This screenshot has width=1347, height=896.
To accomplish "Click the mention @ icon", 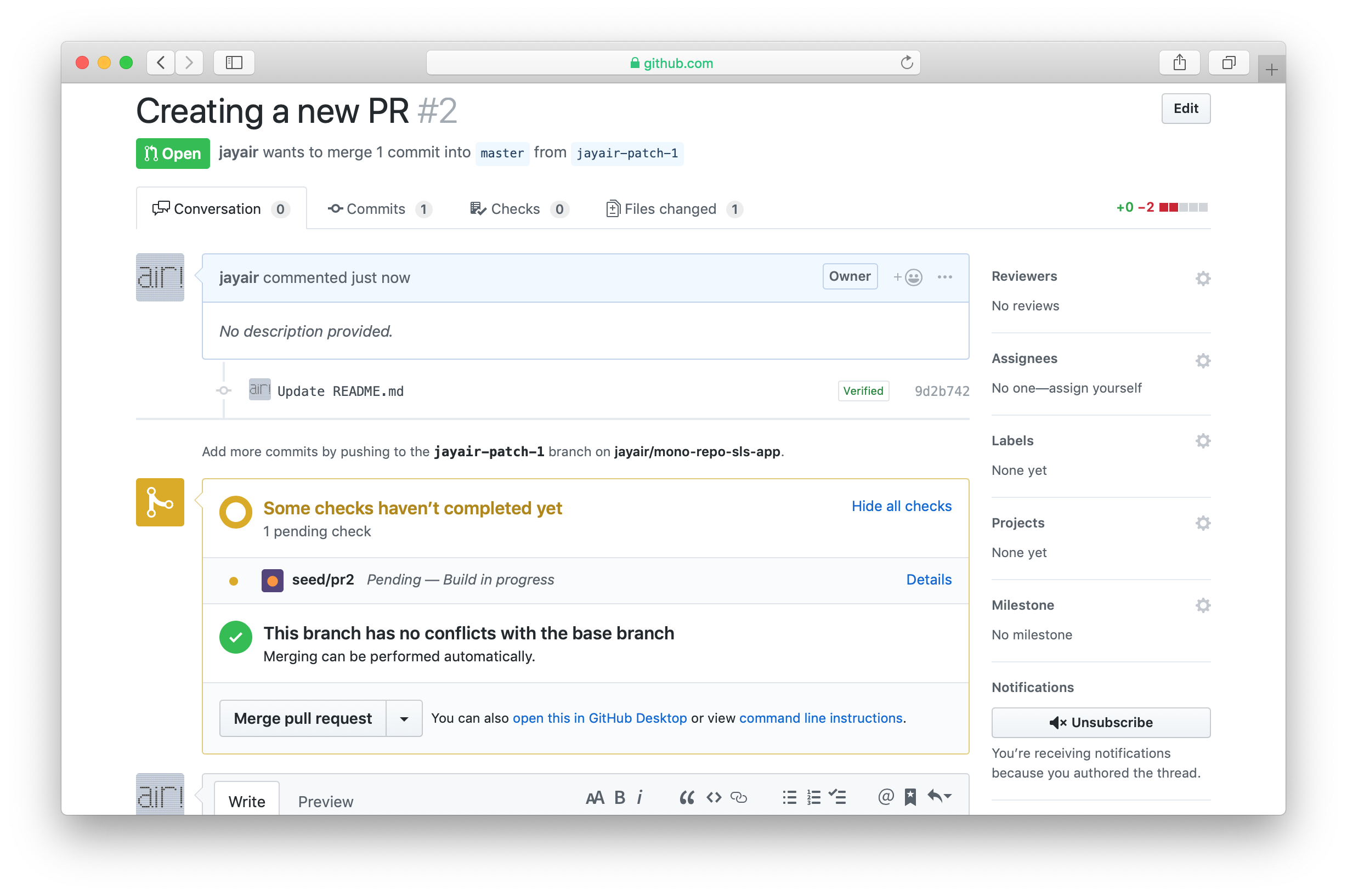I will coord(885,796).
